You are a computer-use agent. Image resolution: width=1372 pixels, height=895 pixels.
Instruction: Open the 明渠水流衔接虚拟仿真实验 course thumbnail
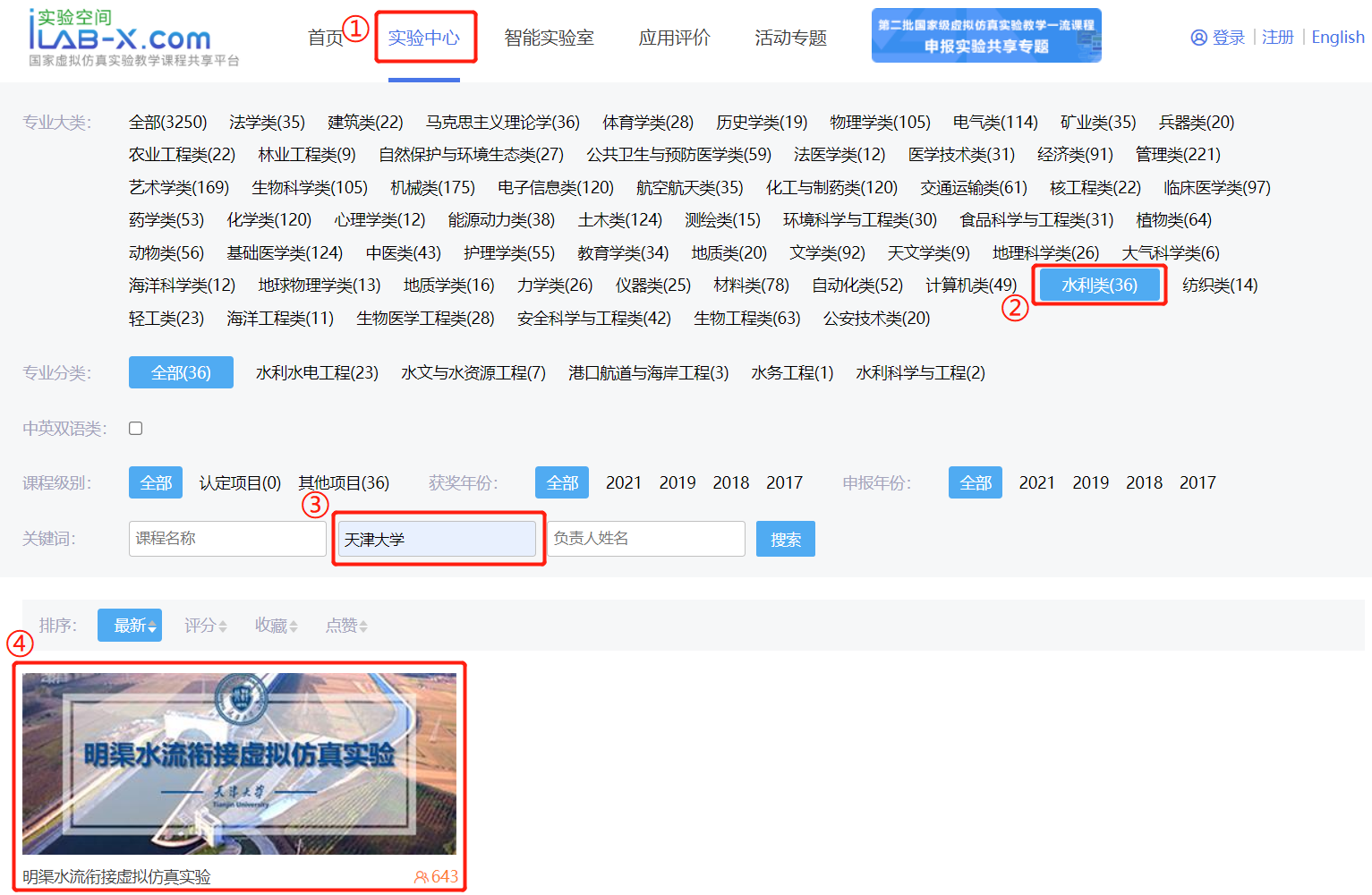[x=240, y=763]
